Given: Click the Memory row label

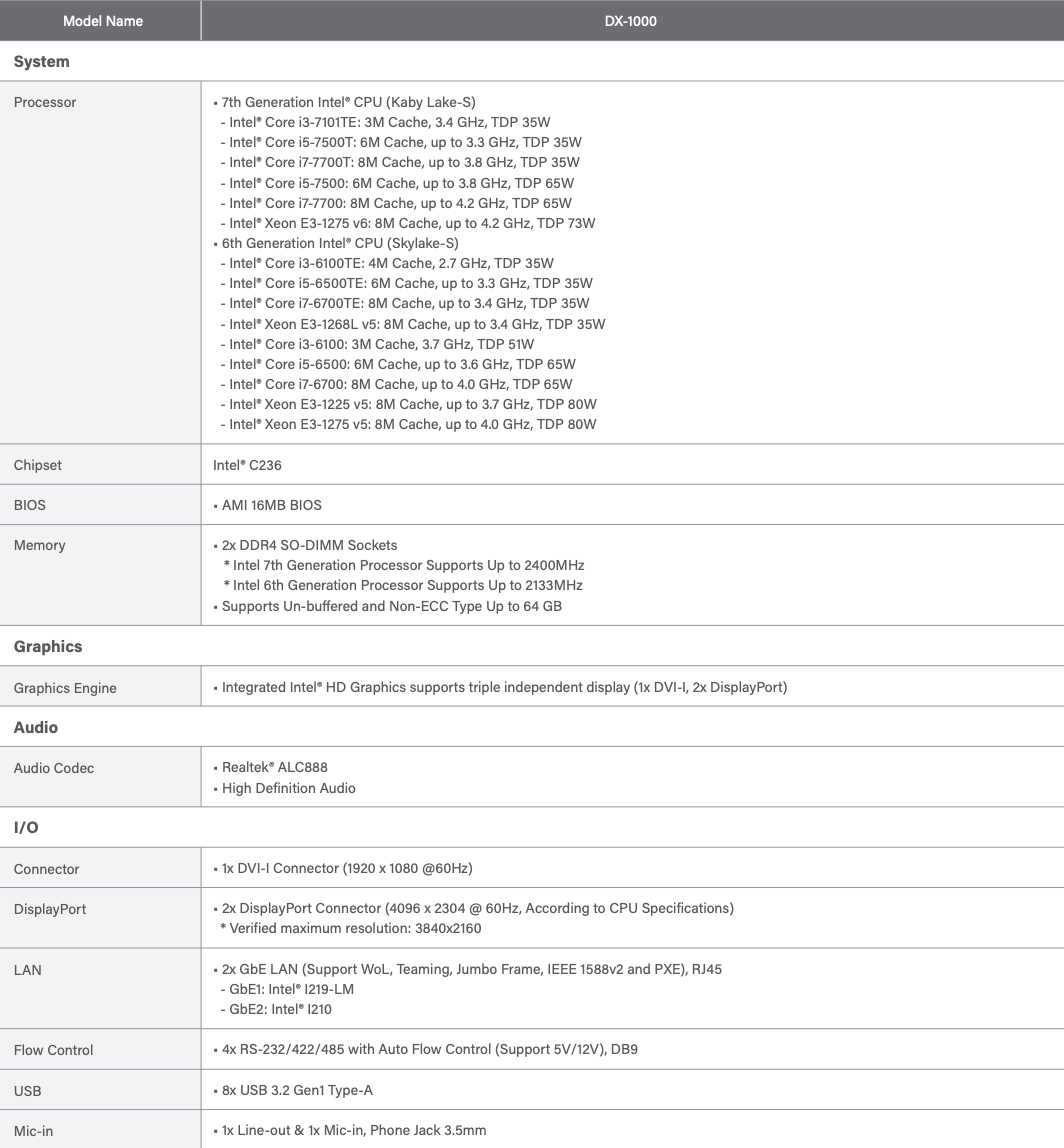Looking at the screenshot, I should pyautogui.click(x=40, y=545).
